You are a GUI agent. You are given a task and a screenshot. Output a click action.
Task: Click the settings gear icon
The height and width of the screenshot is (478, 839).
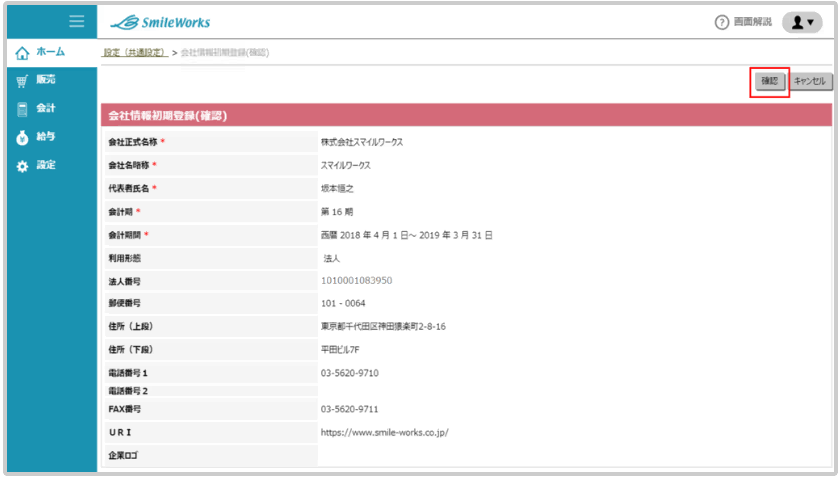tap(22, 165)
